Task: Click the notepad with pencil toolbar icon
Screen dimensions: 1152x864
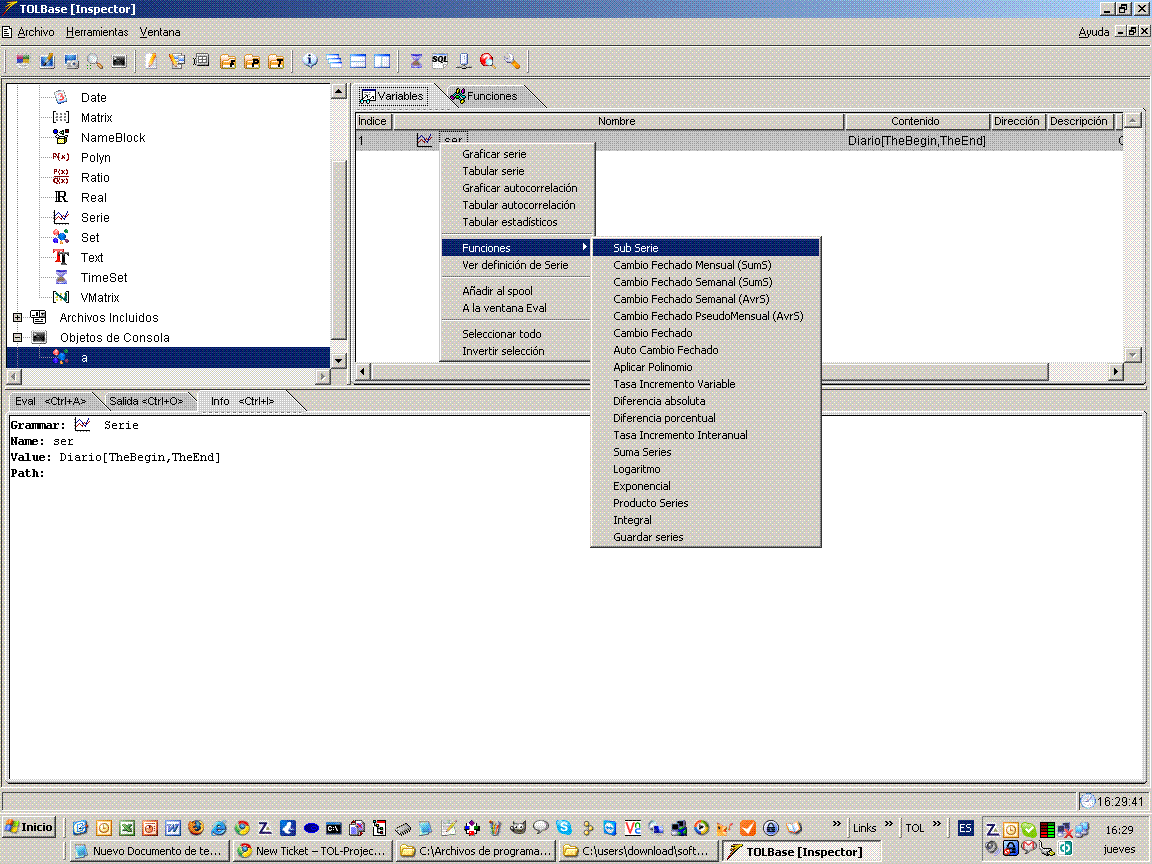Action: [151, 61]
